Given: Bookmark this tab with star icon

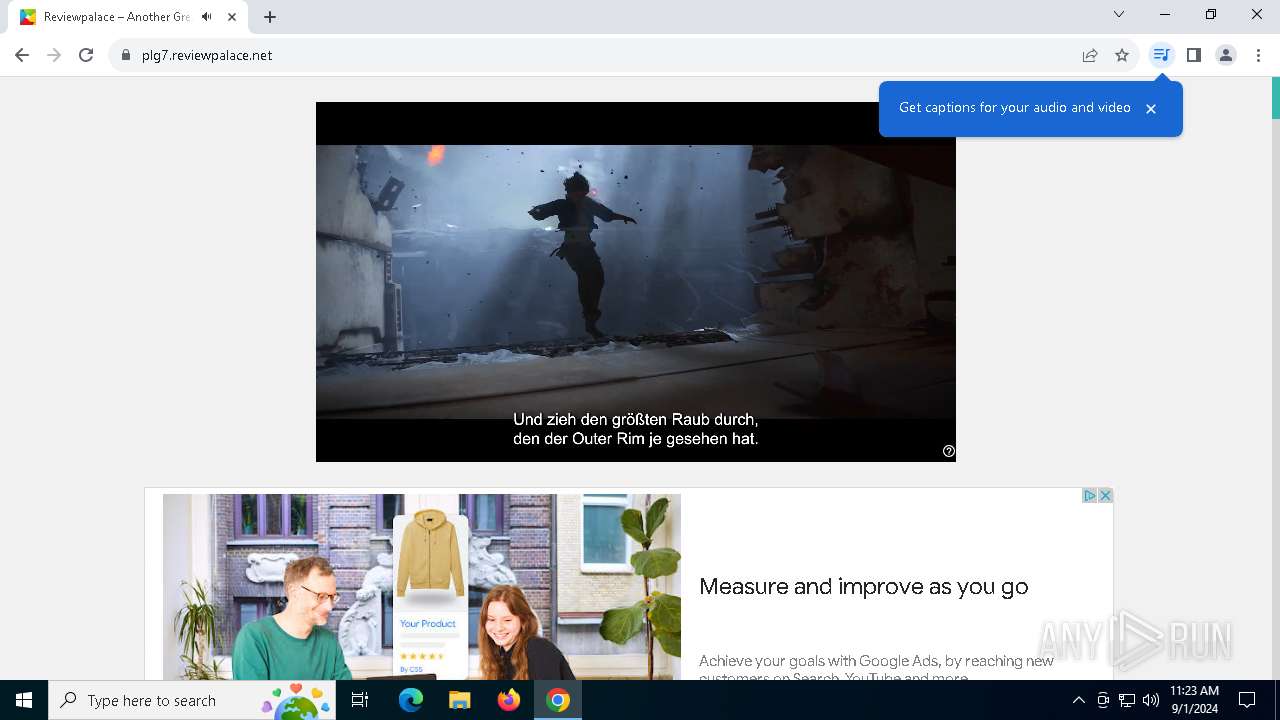Looking at the screenshot, I should [1122, 55].
